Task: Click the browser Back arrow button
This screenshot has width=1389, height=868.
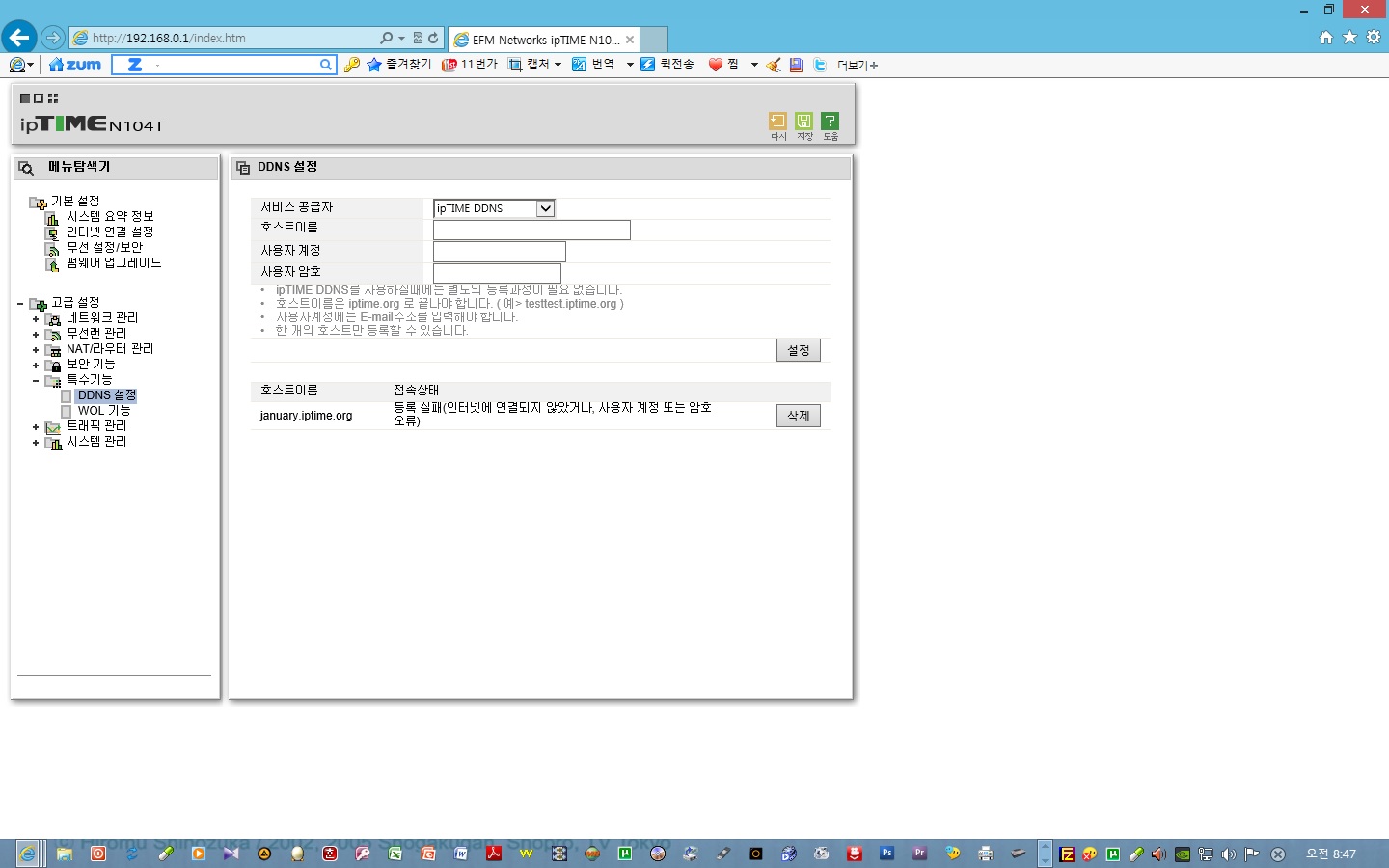Action: (x=19, y=38)
